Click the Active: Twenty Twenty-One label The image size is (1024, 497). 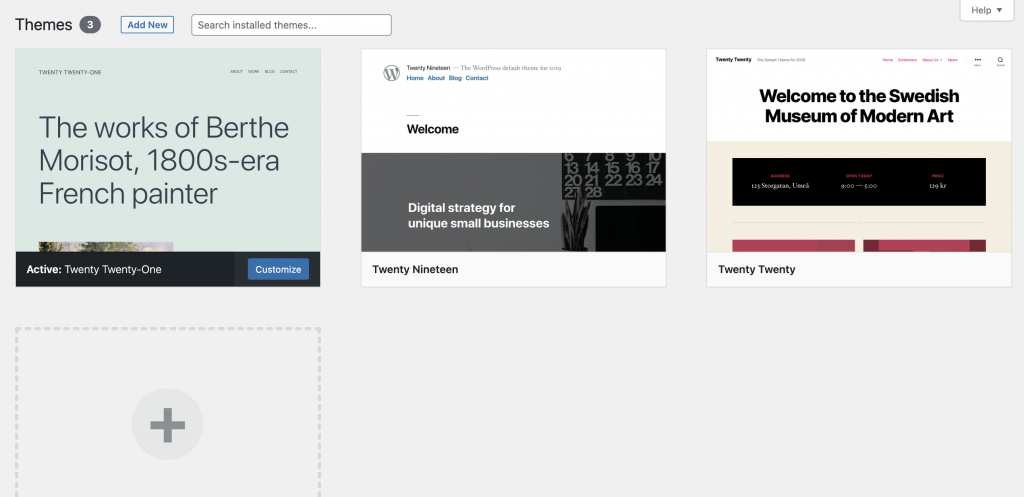(94, 269)
